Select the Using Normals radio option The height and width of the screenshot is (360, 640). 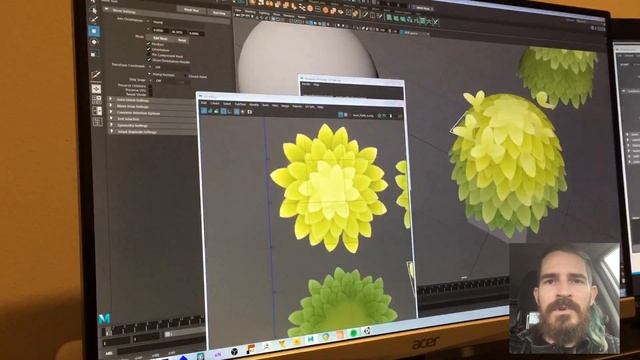point(149,74)
